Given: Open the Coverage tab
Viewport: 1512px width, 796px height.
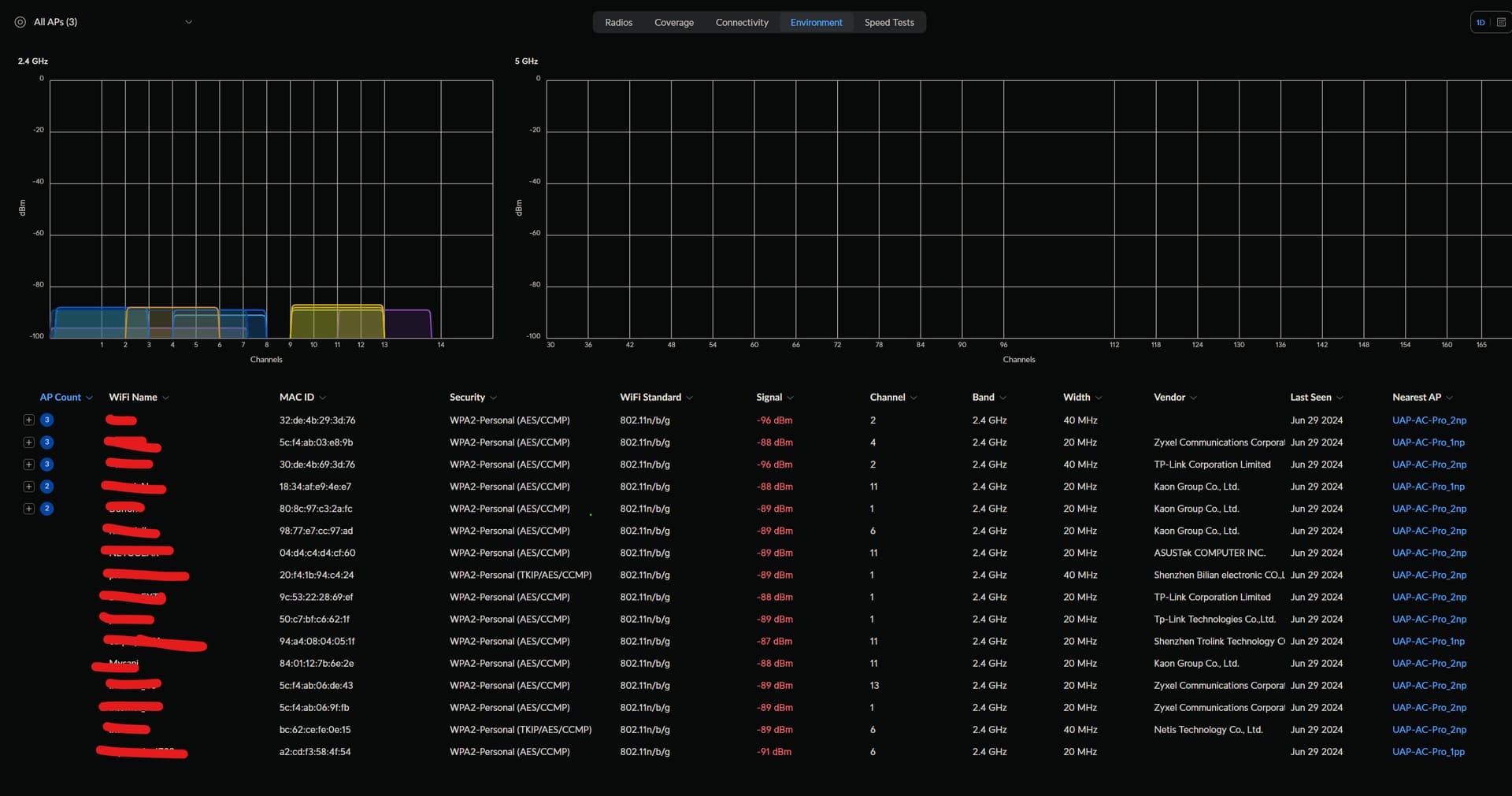Looking at the screenshot, I should pyautogui.click(x=673, y=23).
